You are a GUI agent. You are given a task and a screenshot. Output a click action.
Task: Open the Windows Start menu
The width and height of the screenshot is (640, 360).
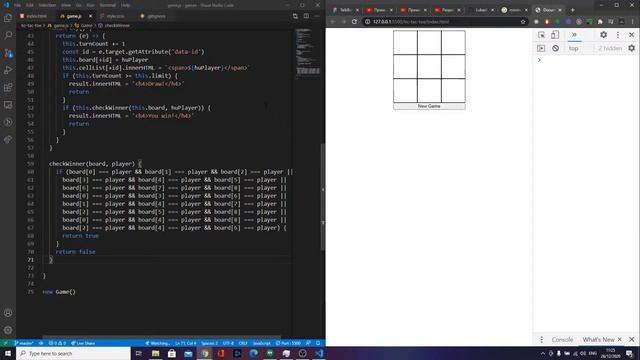[8, 353]
